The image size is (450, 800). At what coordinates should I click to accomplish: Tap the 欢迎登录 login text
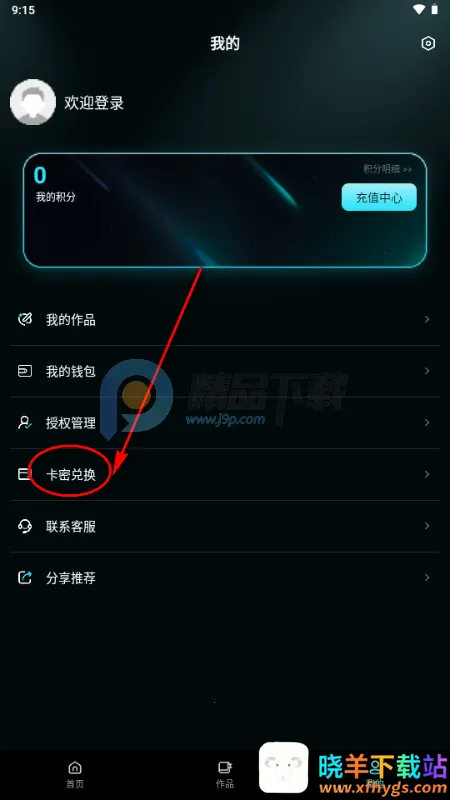pos(94,103)
